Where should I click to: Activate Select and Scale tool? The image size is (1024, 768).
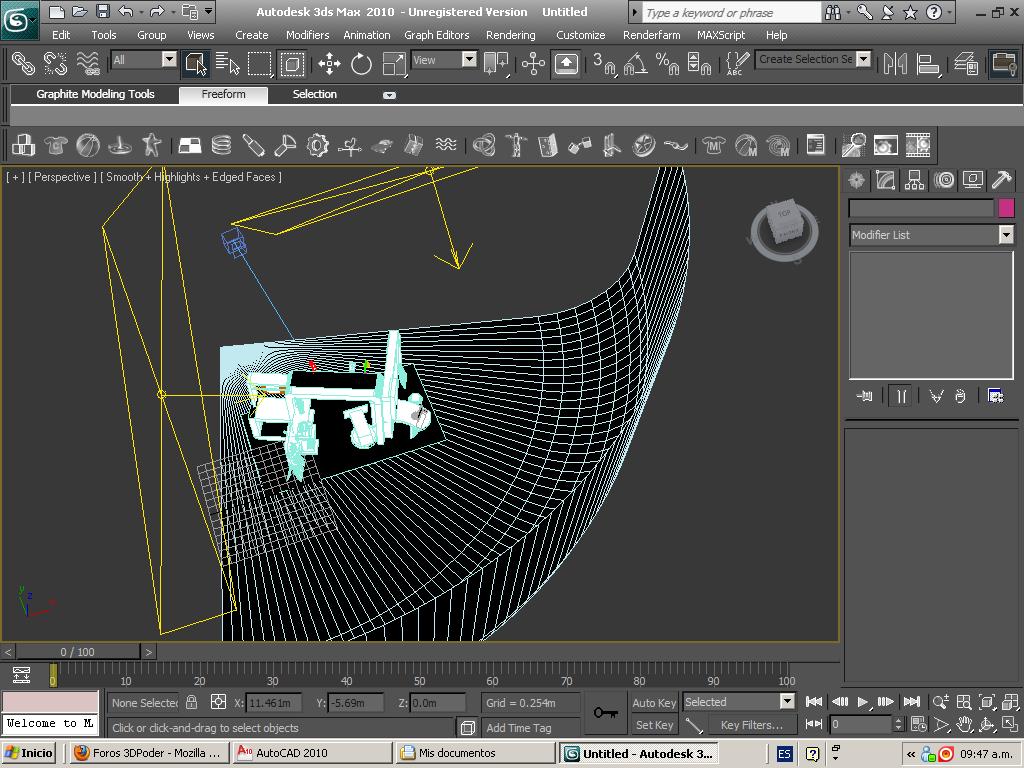(x=394, y=63)
